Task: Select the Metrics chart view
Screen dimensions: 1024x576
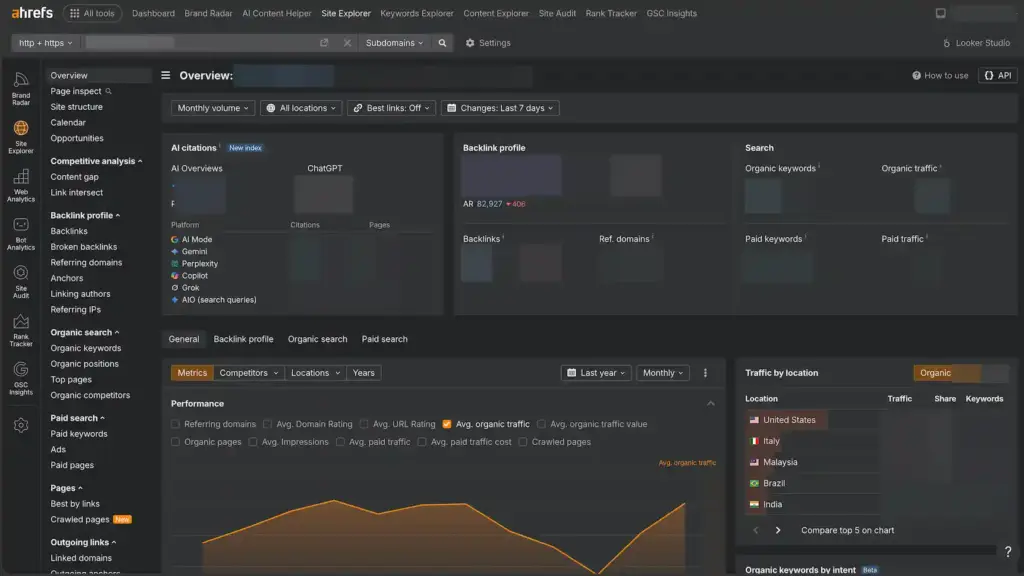Action: tap(192, 373)
